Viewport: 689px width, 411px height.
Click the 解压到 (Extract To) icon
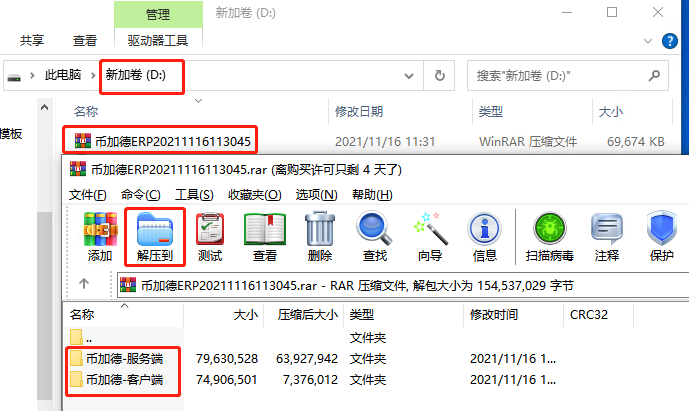tap(154, 237)
